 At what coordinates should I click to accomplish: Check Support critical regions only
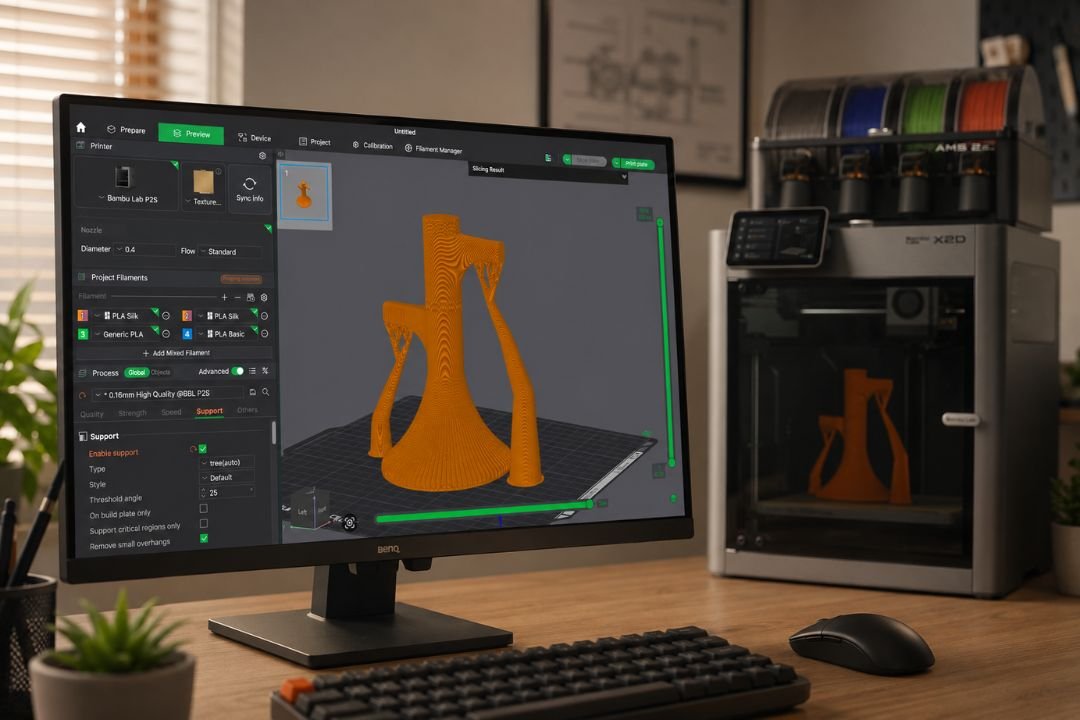pos(203,524)
